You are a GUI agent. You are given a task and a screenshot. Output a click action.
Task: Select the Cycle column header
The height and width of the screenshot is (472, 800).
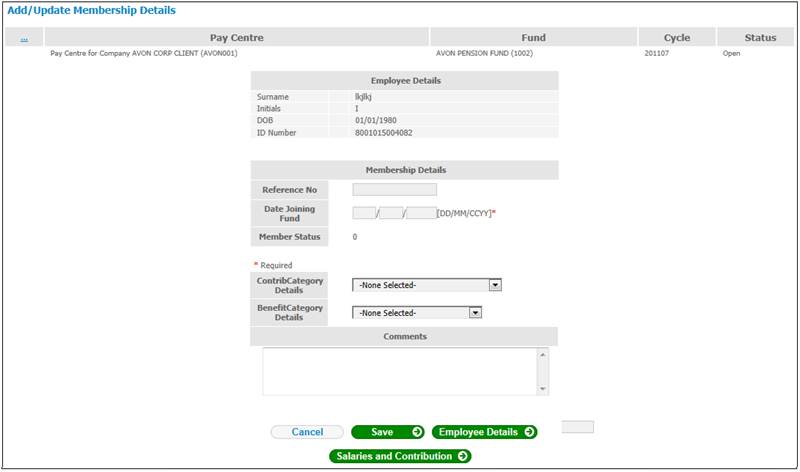(x=677, y=38)
